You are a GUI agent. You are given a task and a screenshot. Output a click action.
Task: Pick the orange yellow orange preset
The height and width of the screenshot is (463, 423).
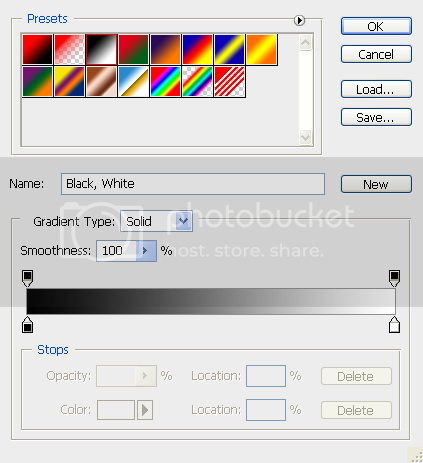(261, 49)
